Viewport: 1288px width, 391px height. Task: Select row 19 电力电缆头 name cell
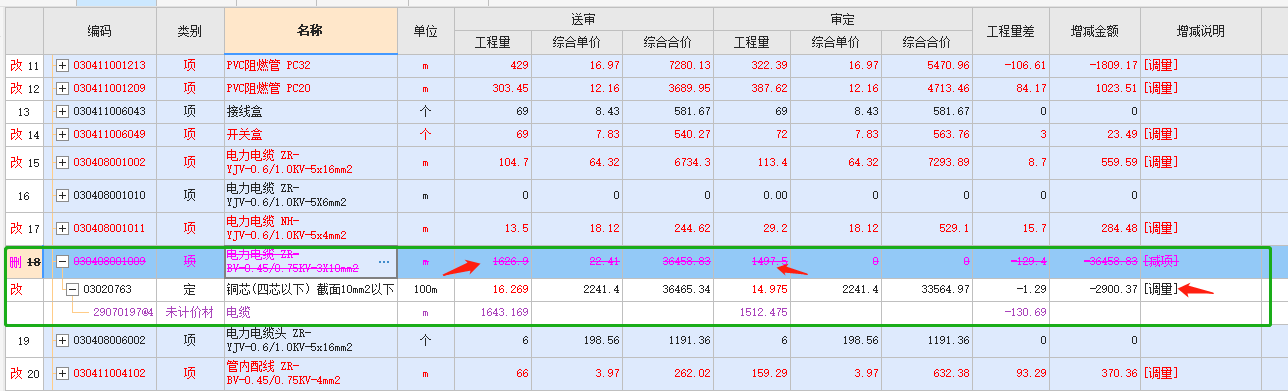[311, 340]
